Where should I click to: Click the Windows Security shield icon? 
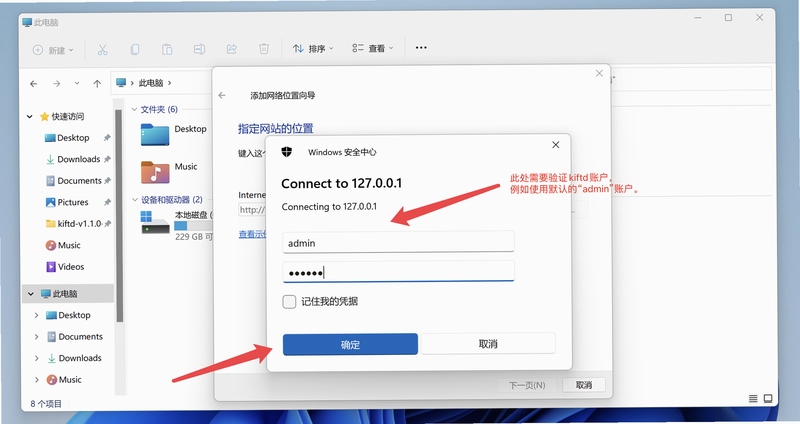click(287, 152)
